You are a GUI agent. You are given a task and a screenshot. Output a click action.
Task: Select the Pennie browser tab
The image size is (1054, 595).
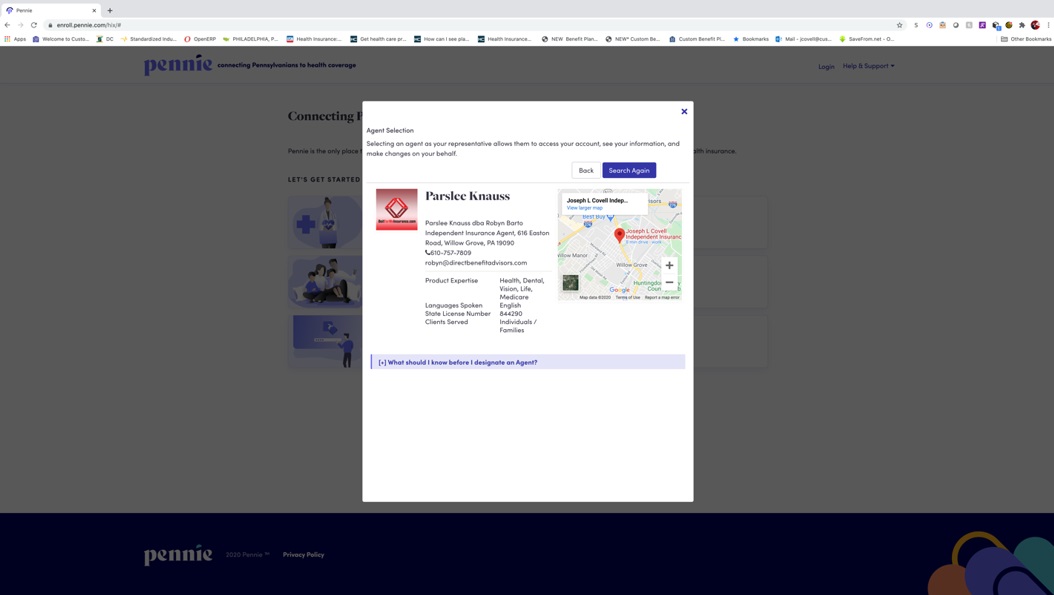[x=51, y=10]
